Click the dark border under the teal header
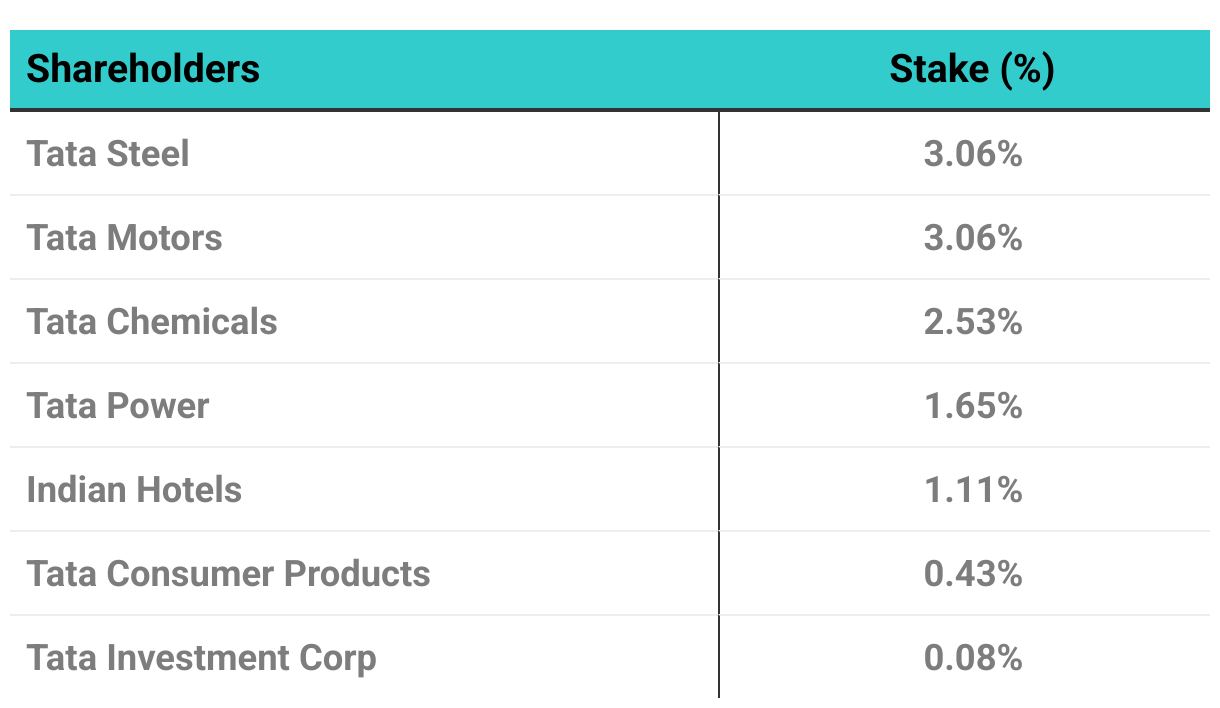1220x708 pixels. point(610,110)
